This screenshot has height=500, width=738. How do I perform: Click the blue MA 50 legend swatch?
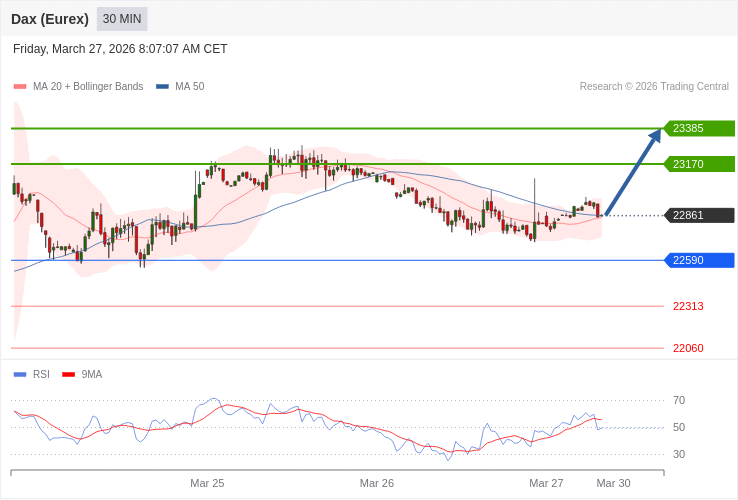coord(162,87)
